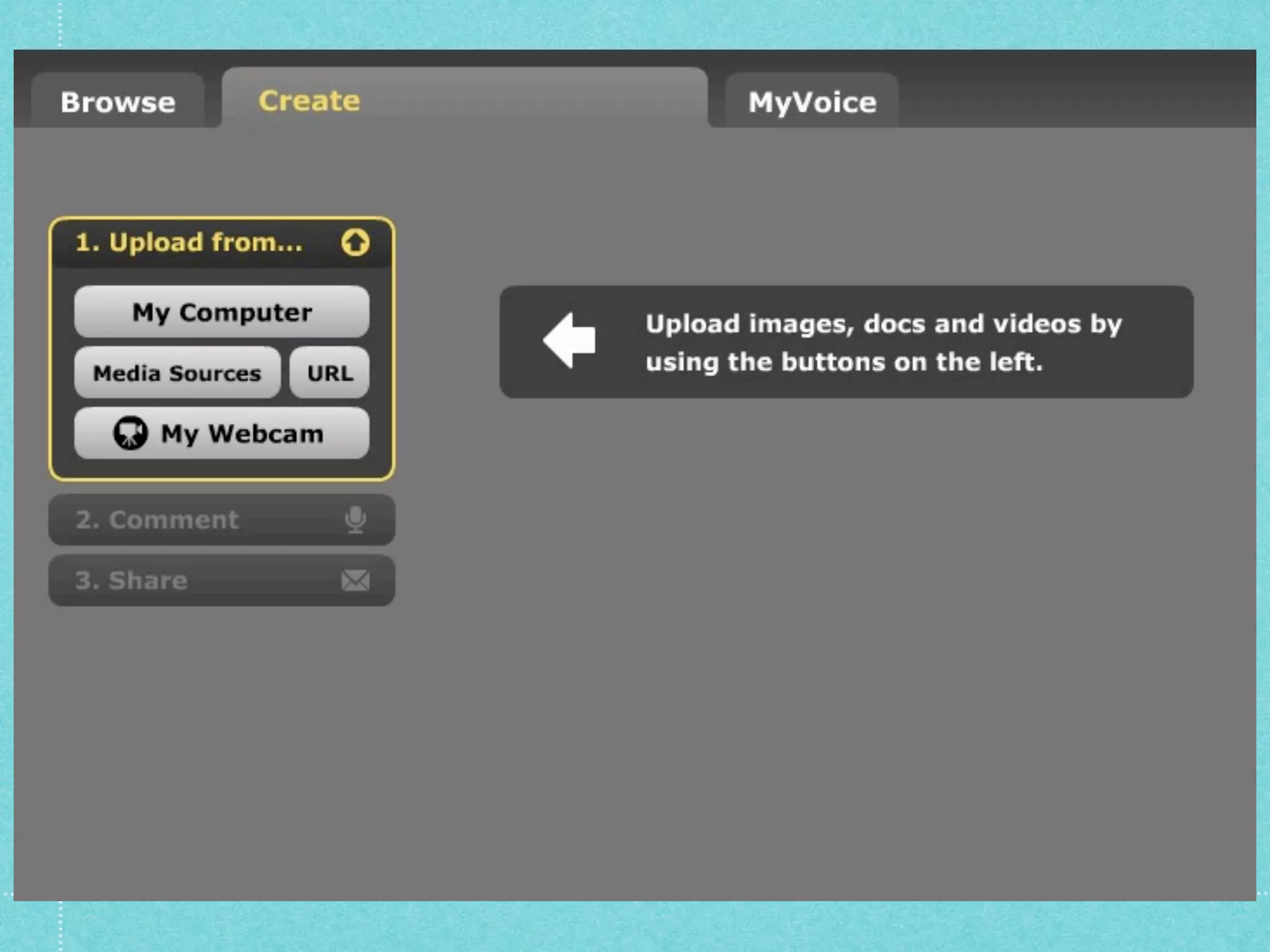Open Media Sources upload option
The image size is (1270, 952).
click(177, 373)
